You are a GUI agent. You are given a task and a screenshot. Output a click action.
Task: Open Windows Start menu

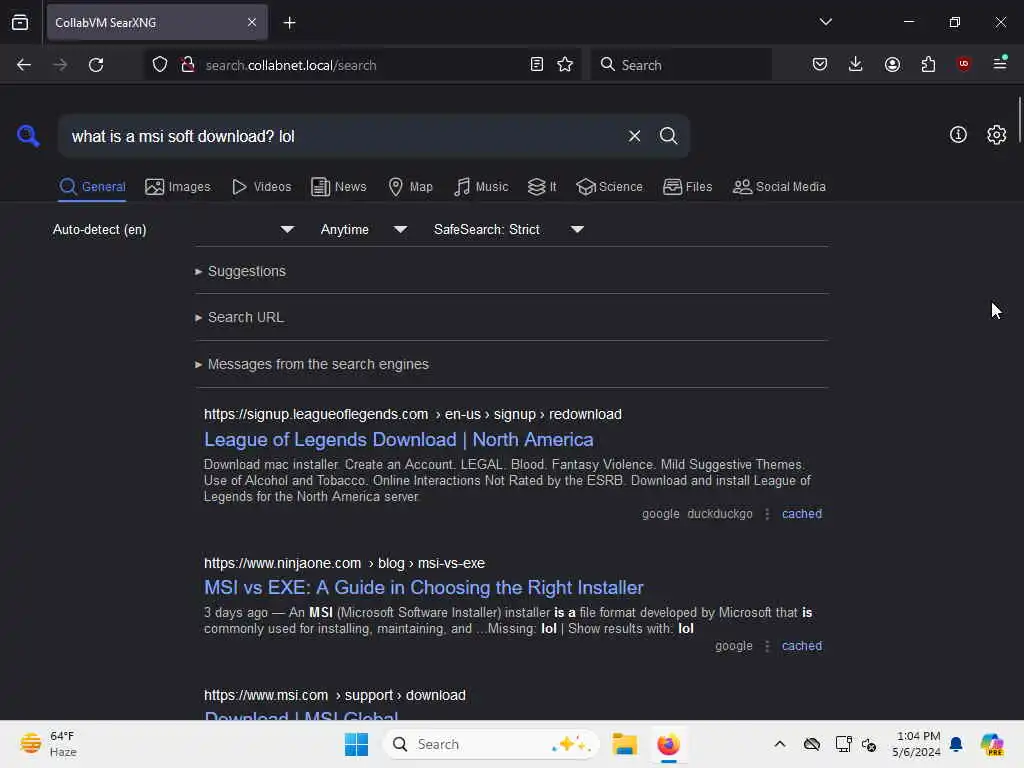tap(356, 744)
